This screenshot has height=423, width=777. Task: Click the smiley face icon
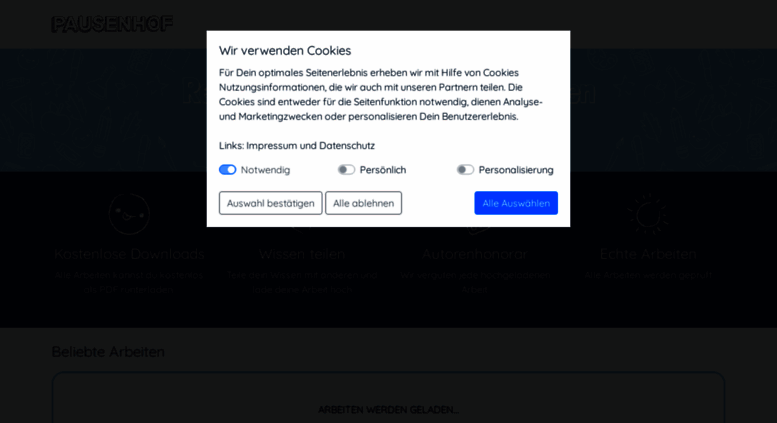[x=129, y=214]
